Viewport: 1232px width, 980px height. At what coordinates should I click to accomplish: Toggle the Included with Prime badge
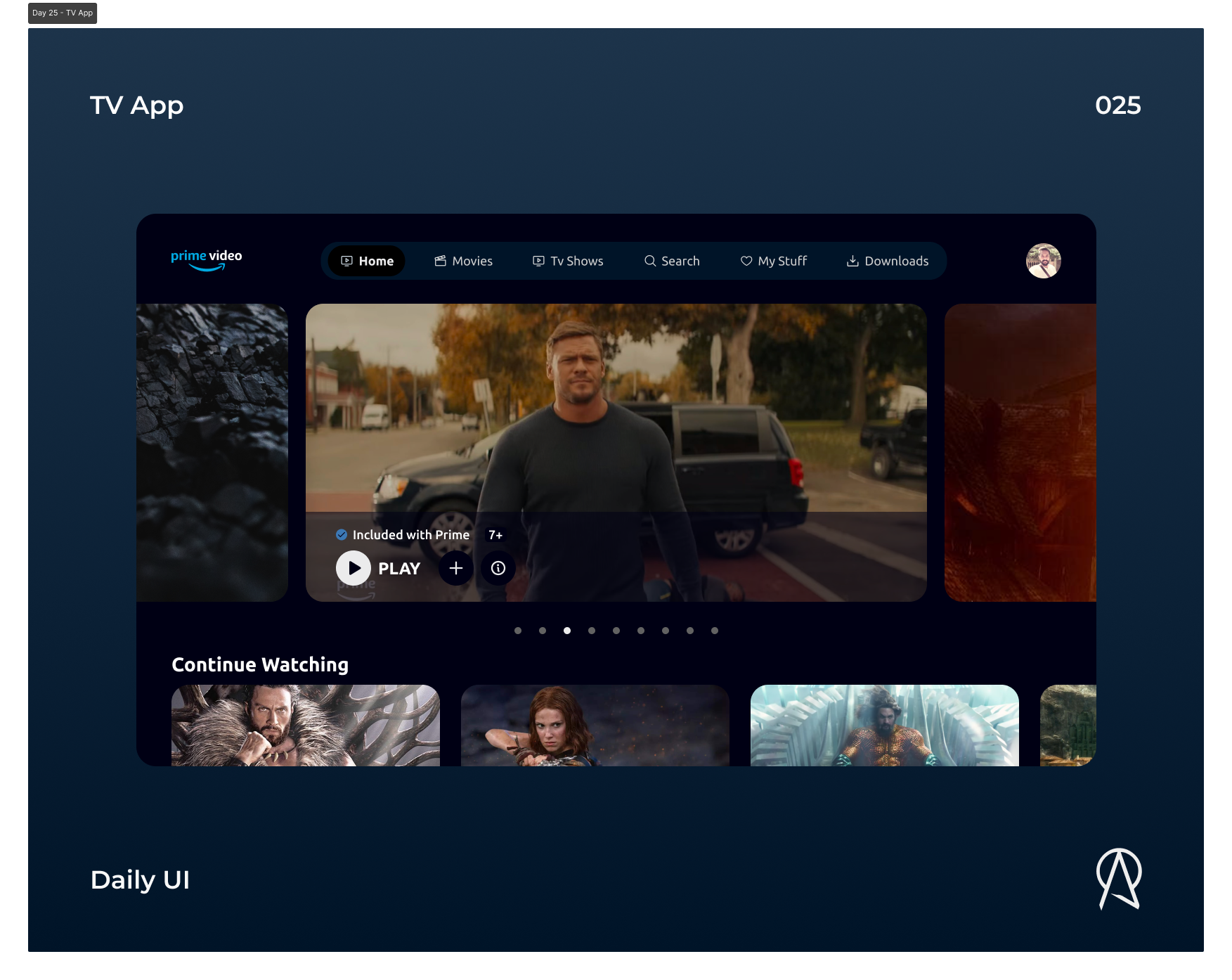(403, 534)
